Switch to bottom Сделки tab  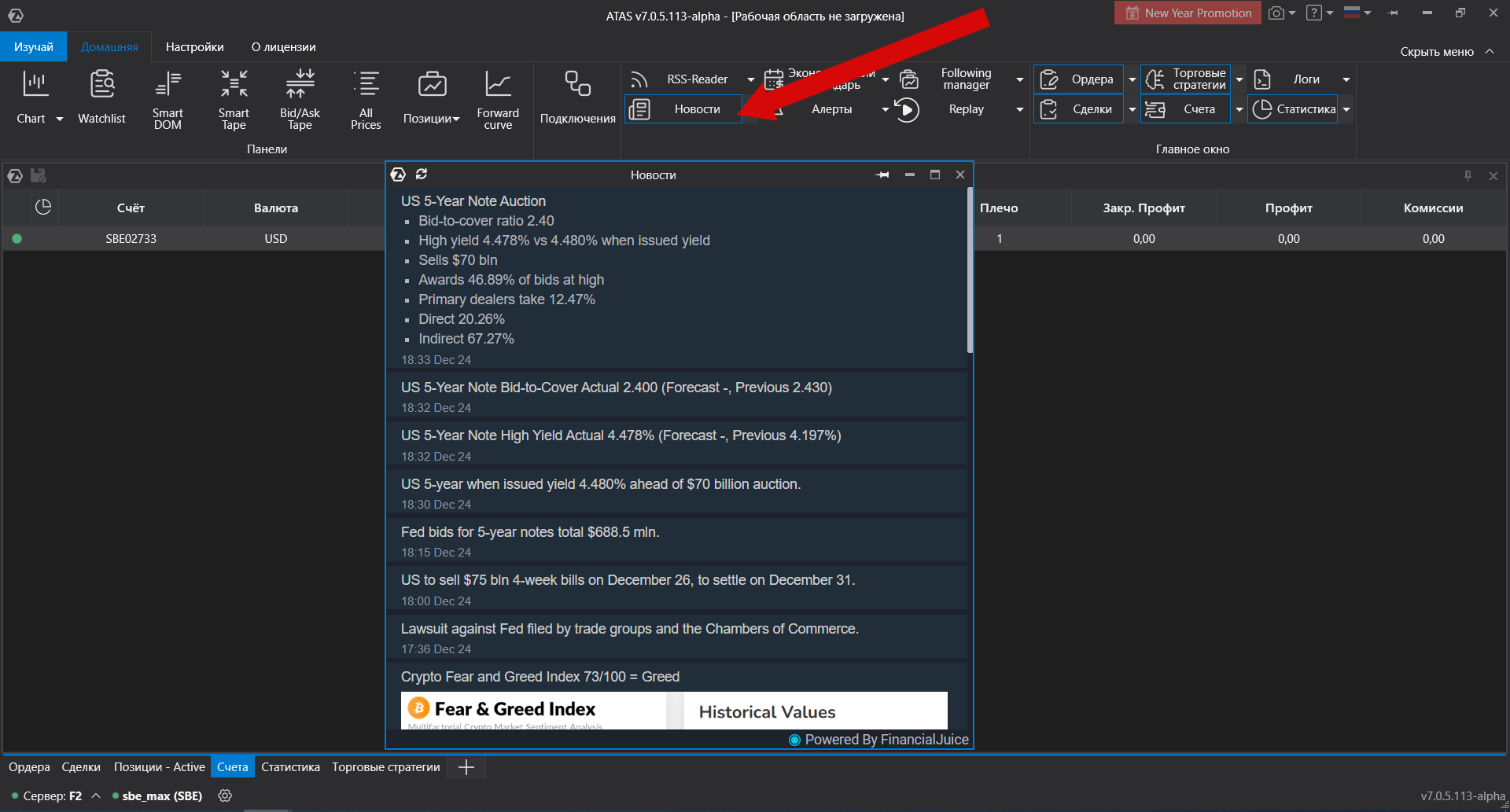coord(81,767)
